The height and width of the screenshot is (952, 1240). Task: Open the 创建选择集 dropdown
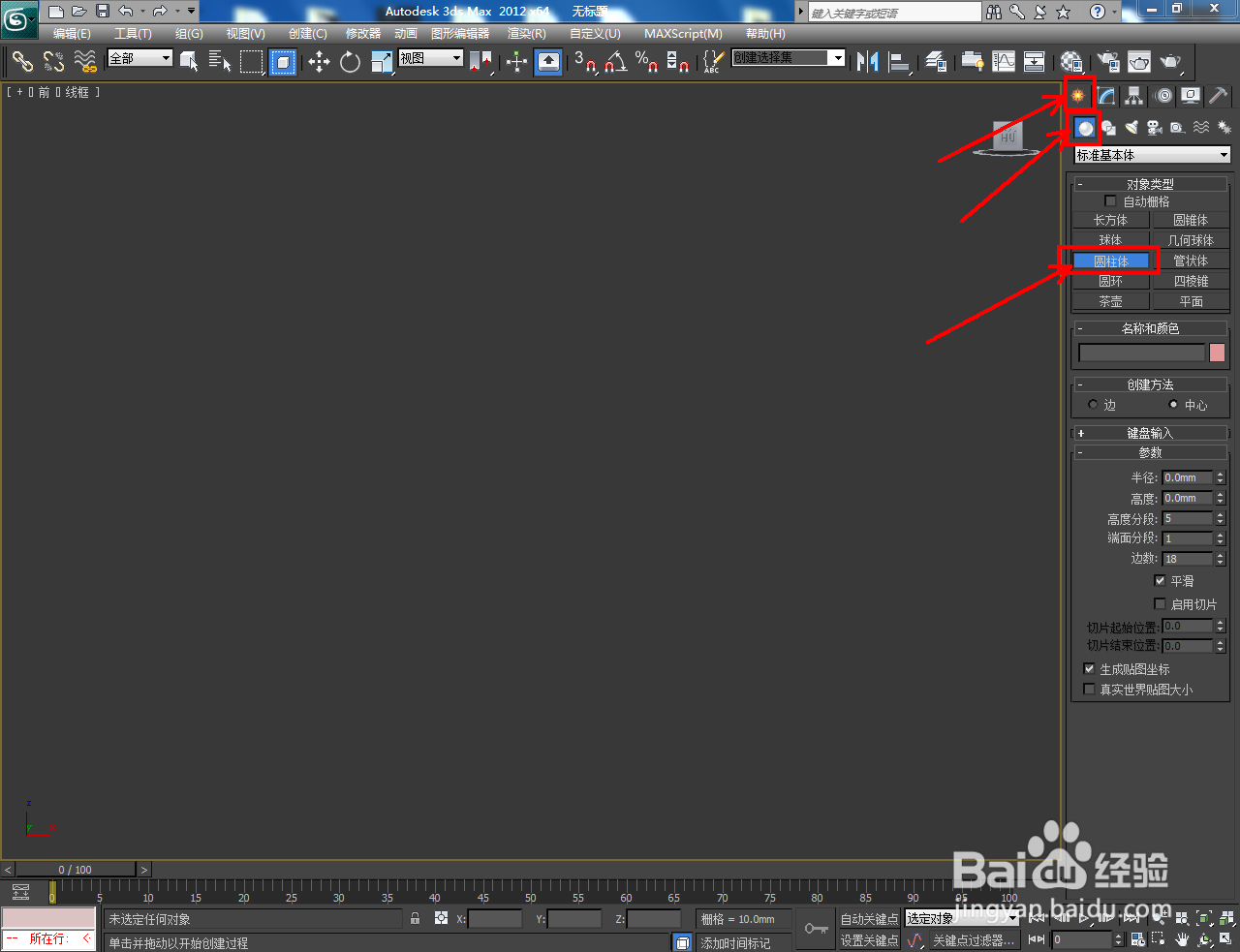(789, 58)
